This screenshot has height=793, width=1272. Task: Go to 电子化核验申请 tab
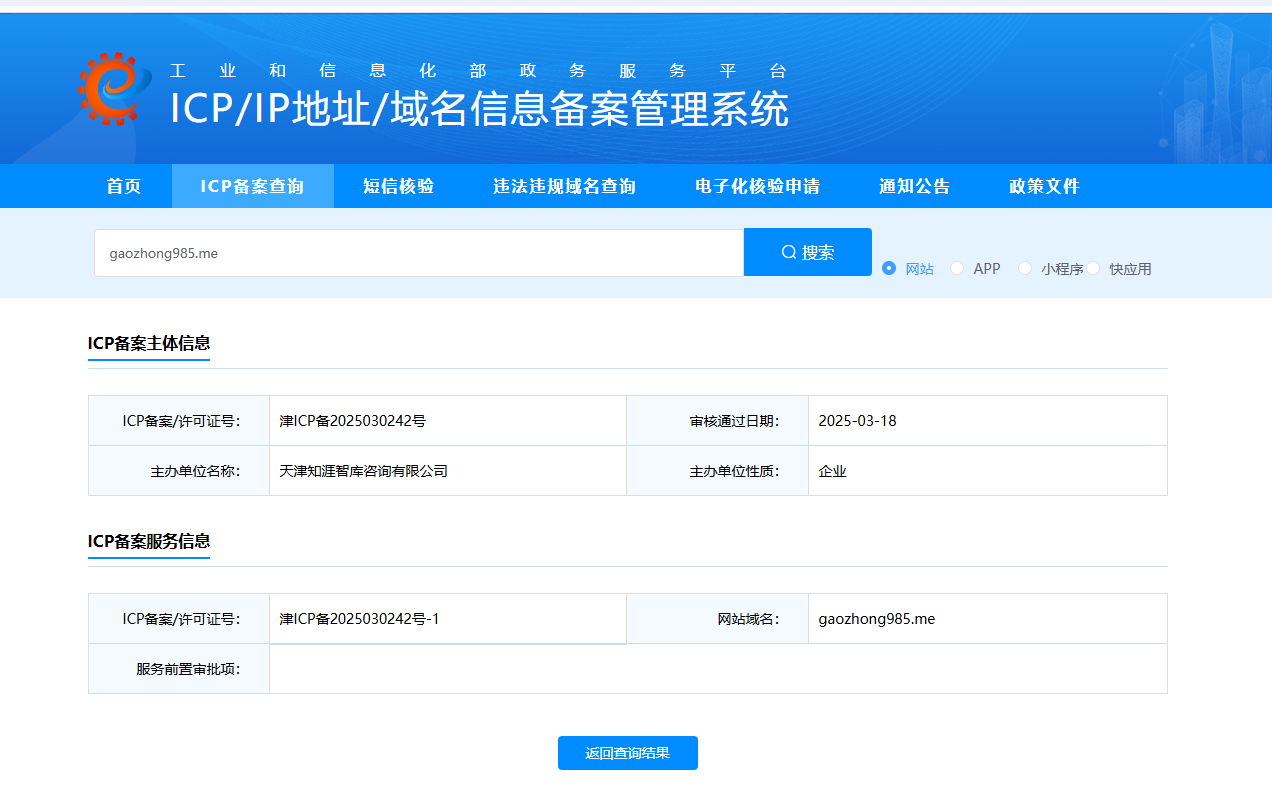click(x=757, y=186)
